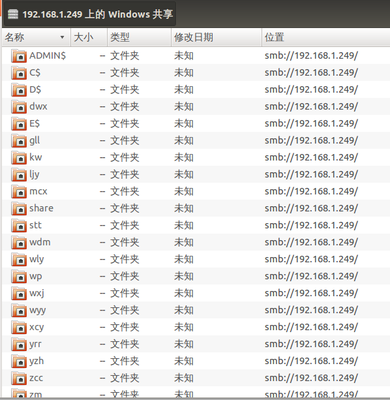Select the kw folder row

click(x=196, y=158)
